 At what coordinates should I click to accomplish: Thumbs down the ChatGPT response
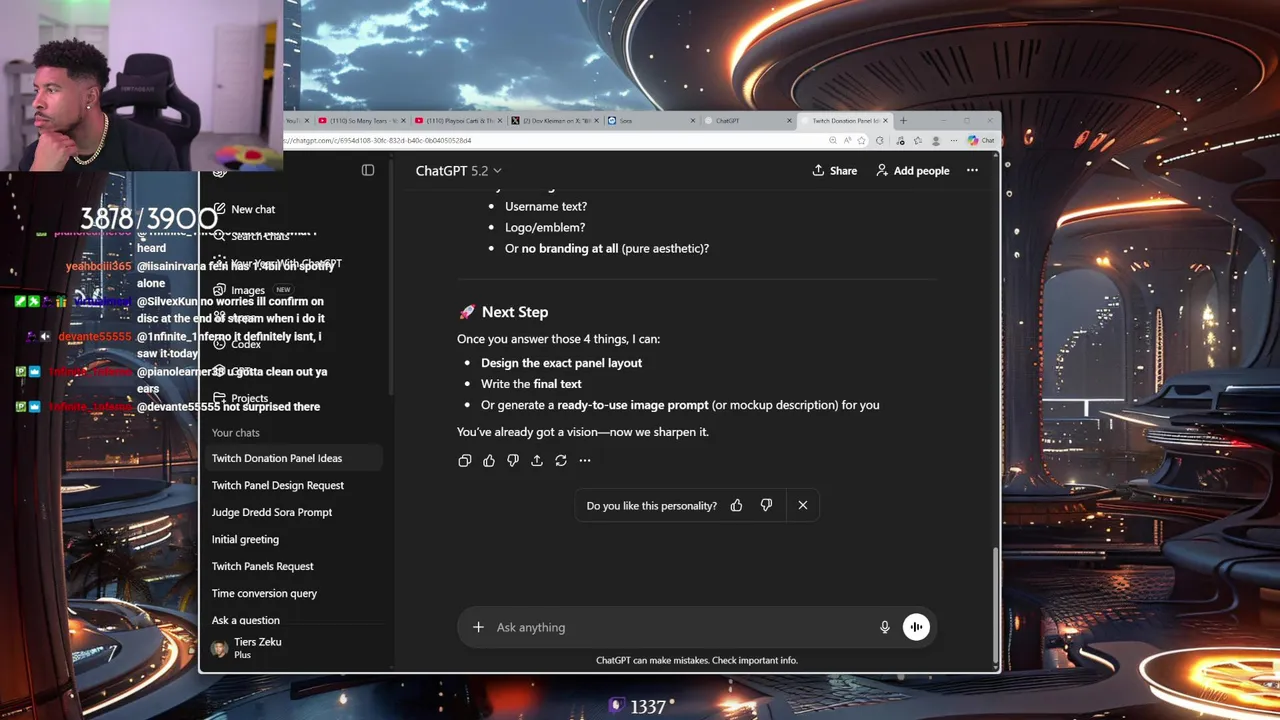click(x=513, y=460)
